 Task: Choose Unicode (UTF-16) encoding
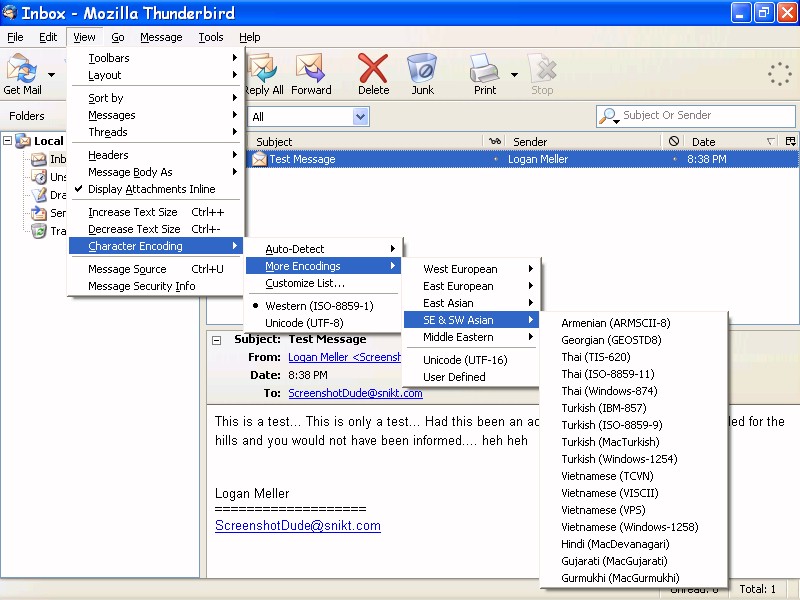click(x=471, y=360)
